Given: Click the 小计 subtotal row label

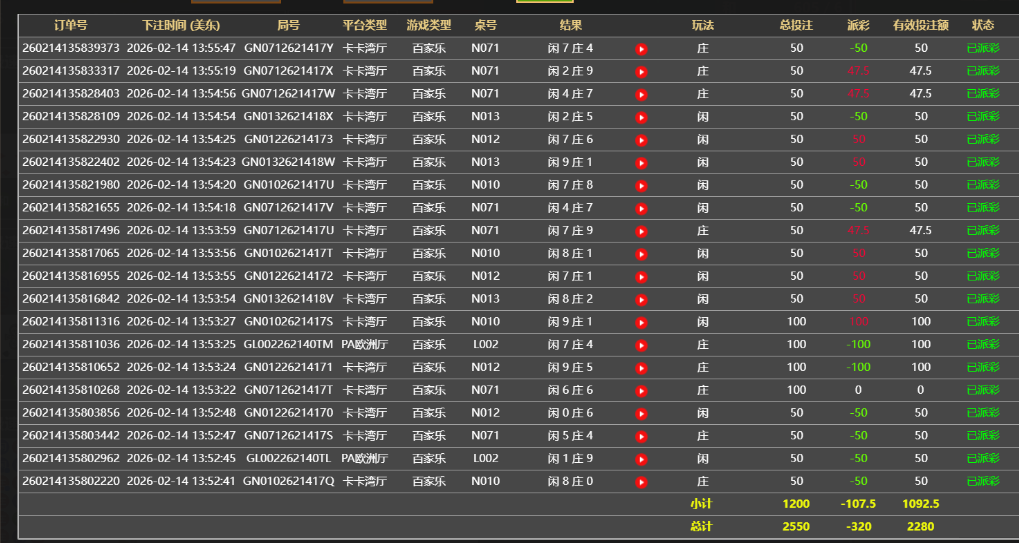Looking at the screenshot, I should (x=702, y=504).
